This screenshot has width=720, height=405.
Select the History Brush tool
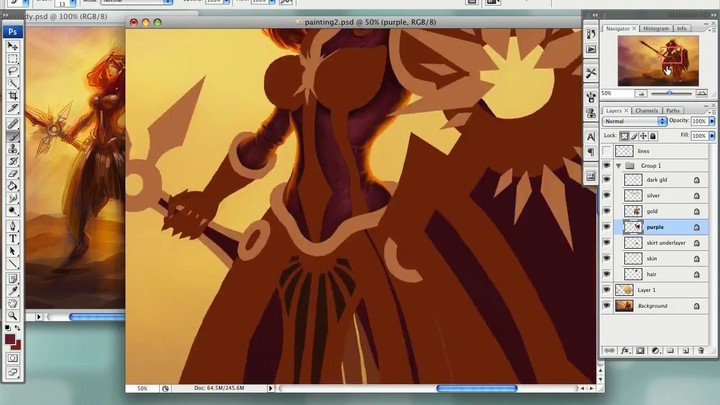tap(12, 161)
